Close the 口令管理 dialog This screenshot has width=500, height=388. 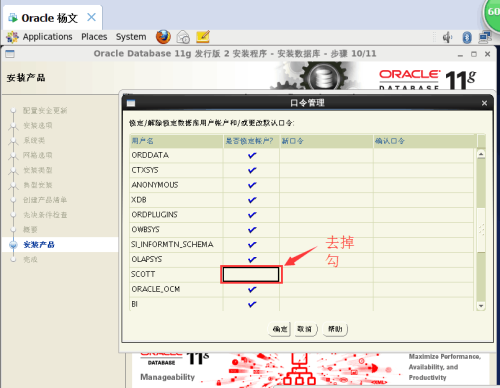(484, 103)
